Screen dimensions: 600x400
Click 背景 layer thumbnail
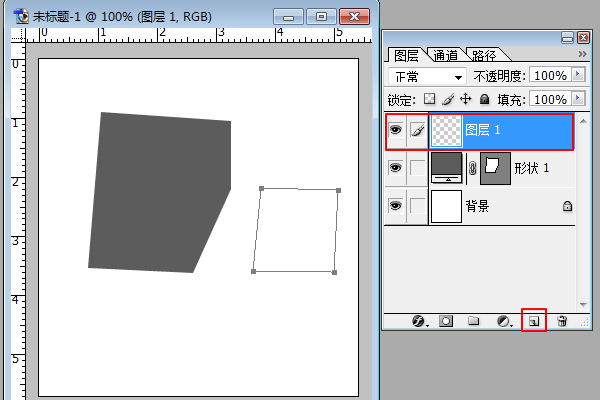tap(446, 206)
